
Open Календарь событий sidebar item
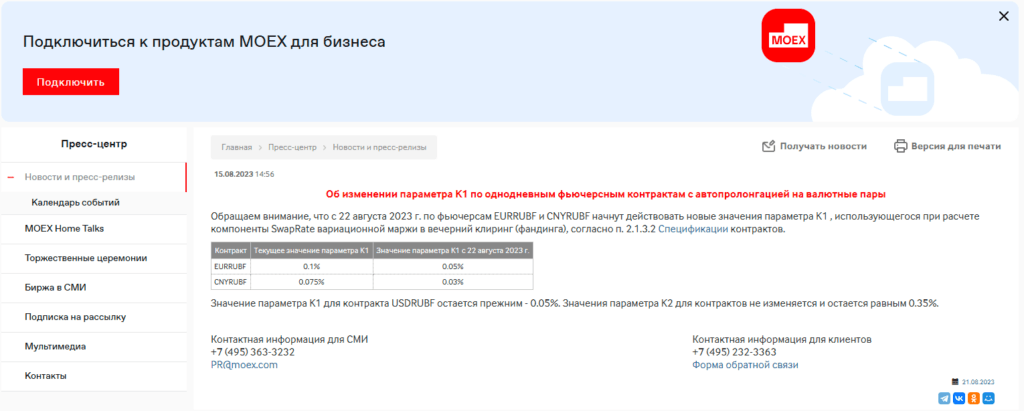tap(75, 203)
